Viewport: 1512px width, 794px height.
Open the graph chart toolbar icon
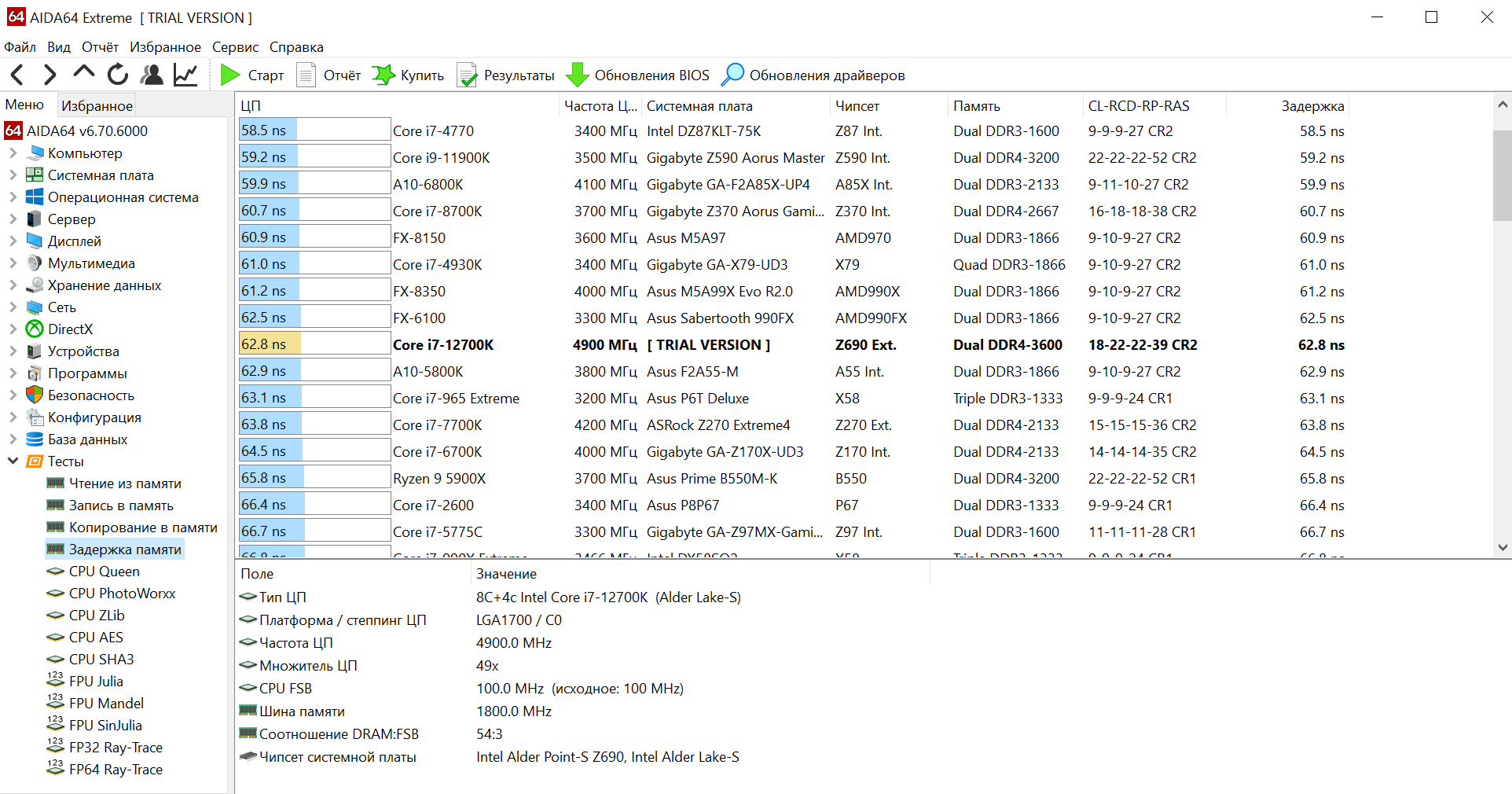coord(185,75)
